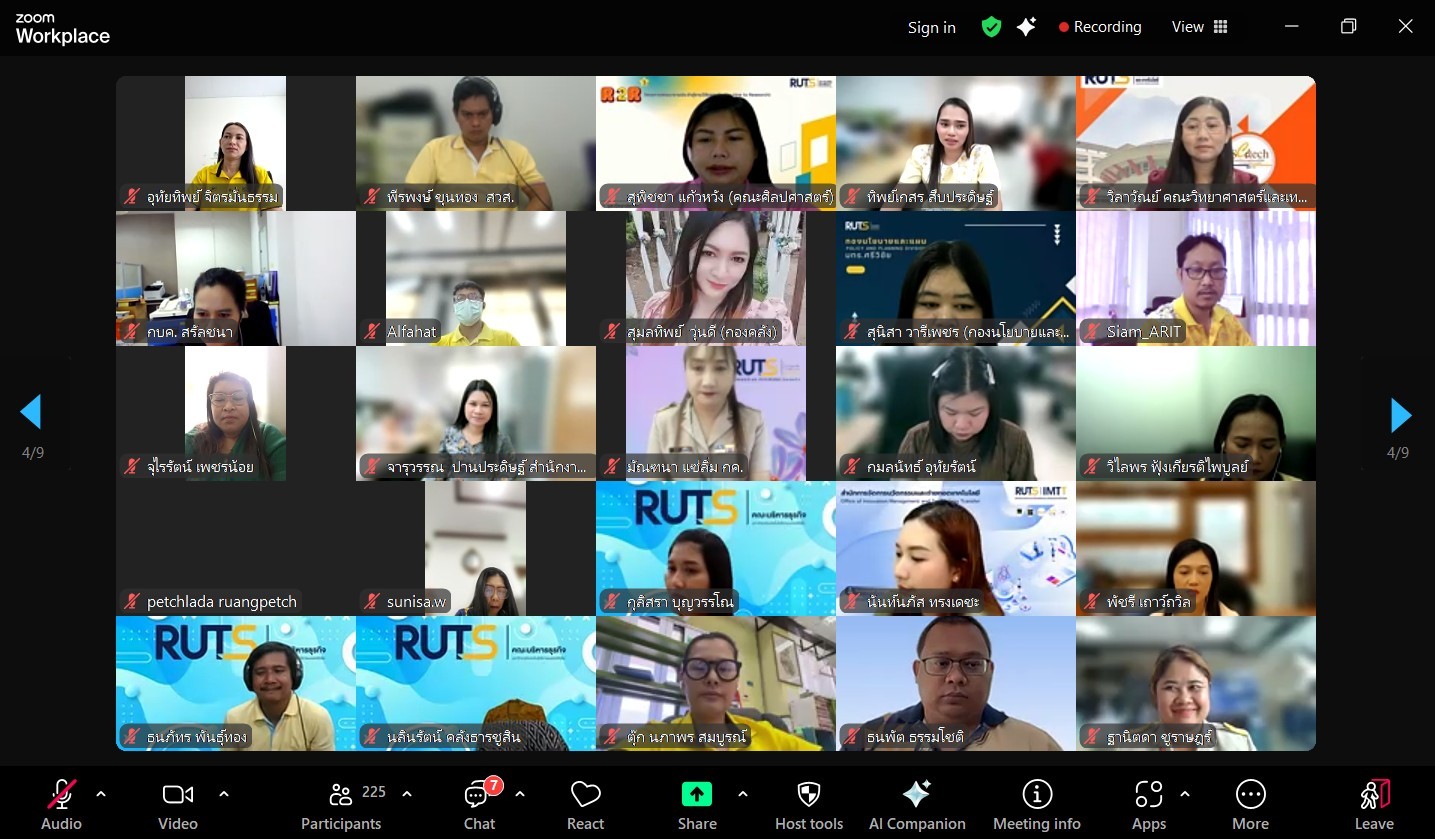Click the Sign in link
Image resolution: width=1435 pixels, height=839 pixels.
pyautogui.click(x=931, y=28)
